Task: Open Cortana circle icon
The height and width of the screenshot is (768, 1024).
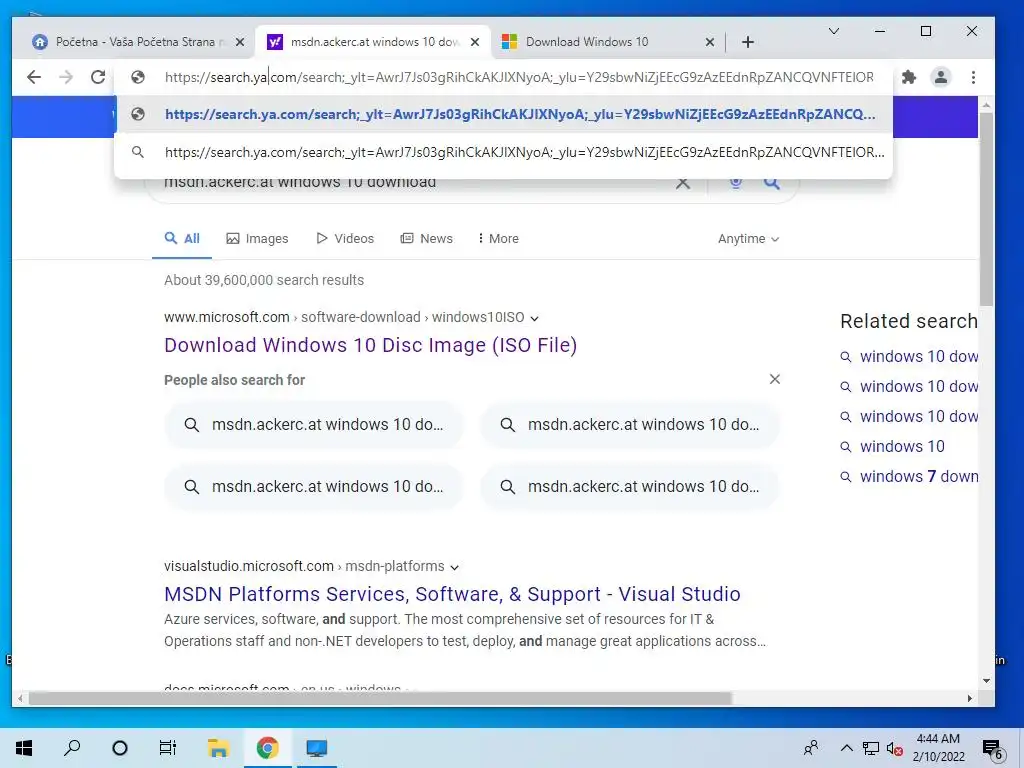Action: 120,748
